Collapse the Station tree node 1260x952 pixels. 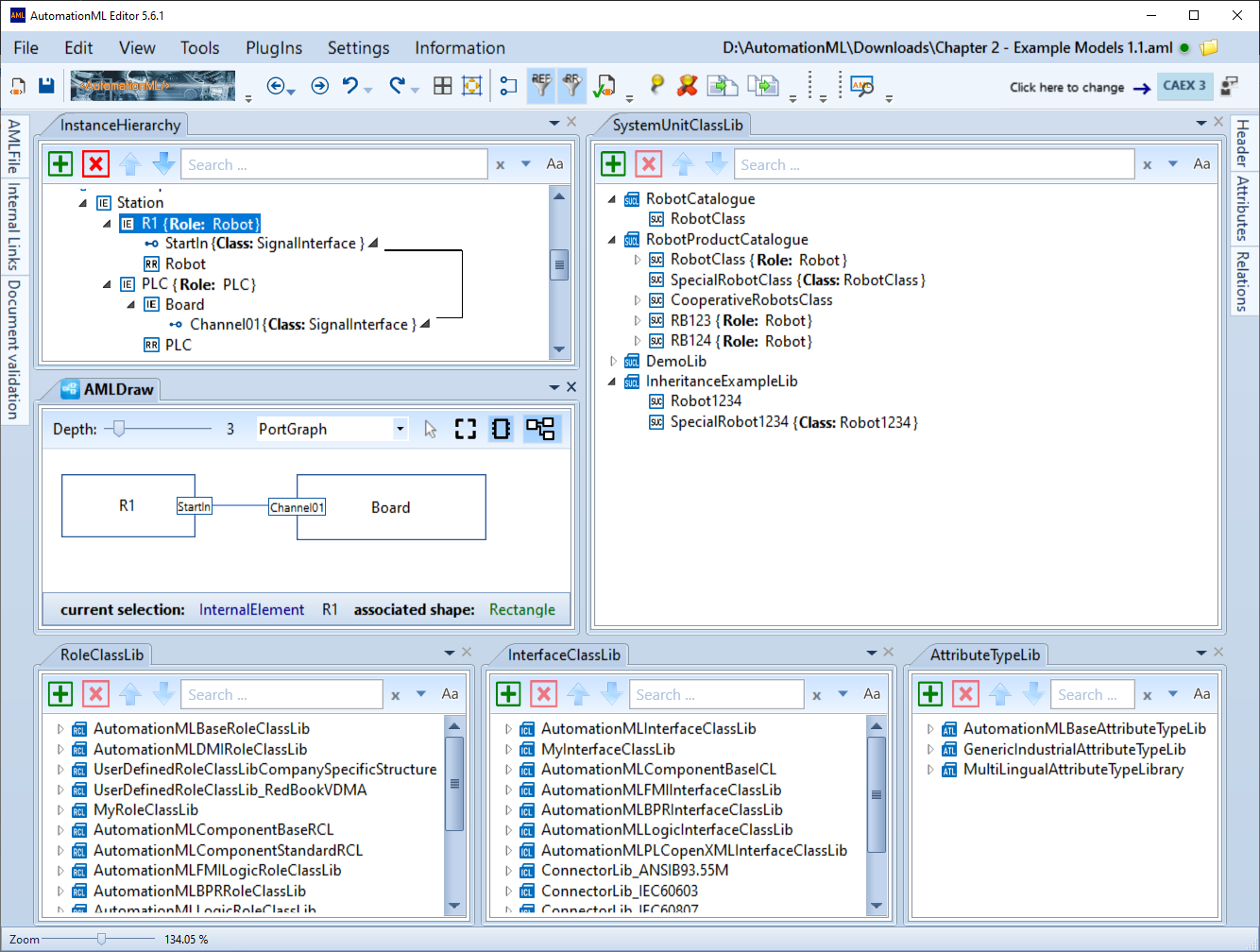pos(83,203)
